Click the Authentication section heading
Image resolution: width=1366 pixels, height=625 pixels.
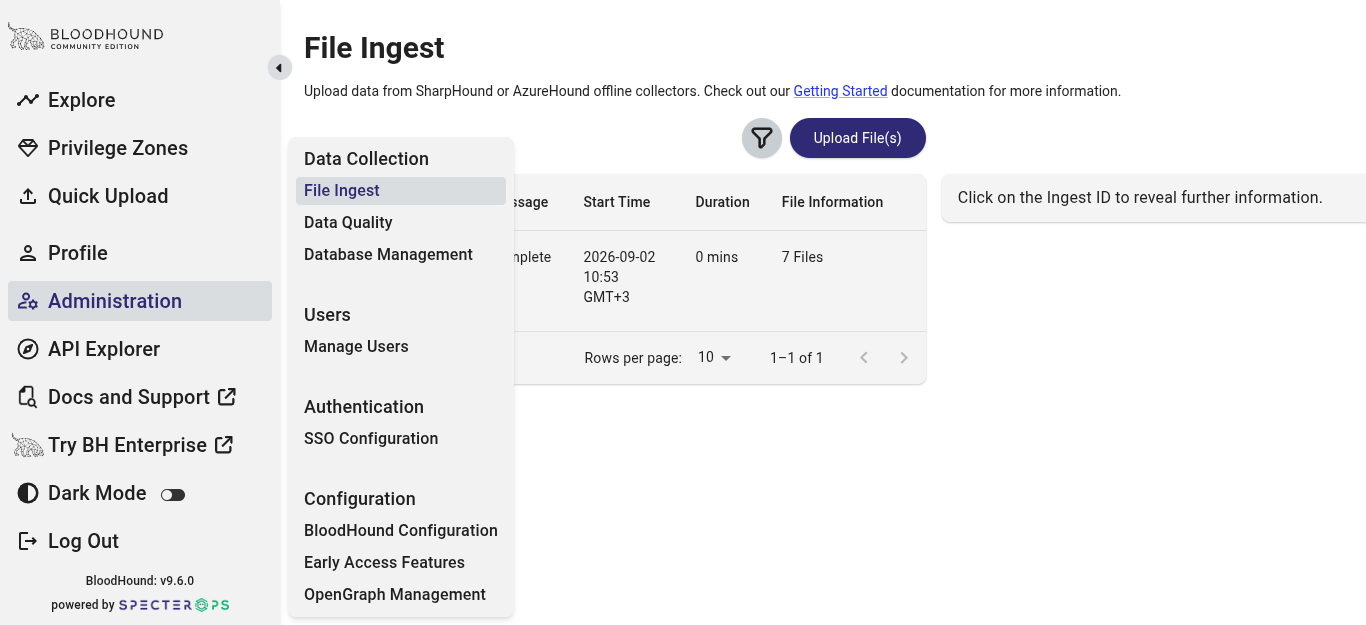coord(364,407)
